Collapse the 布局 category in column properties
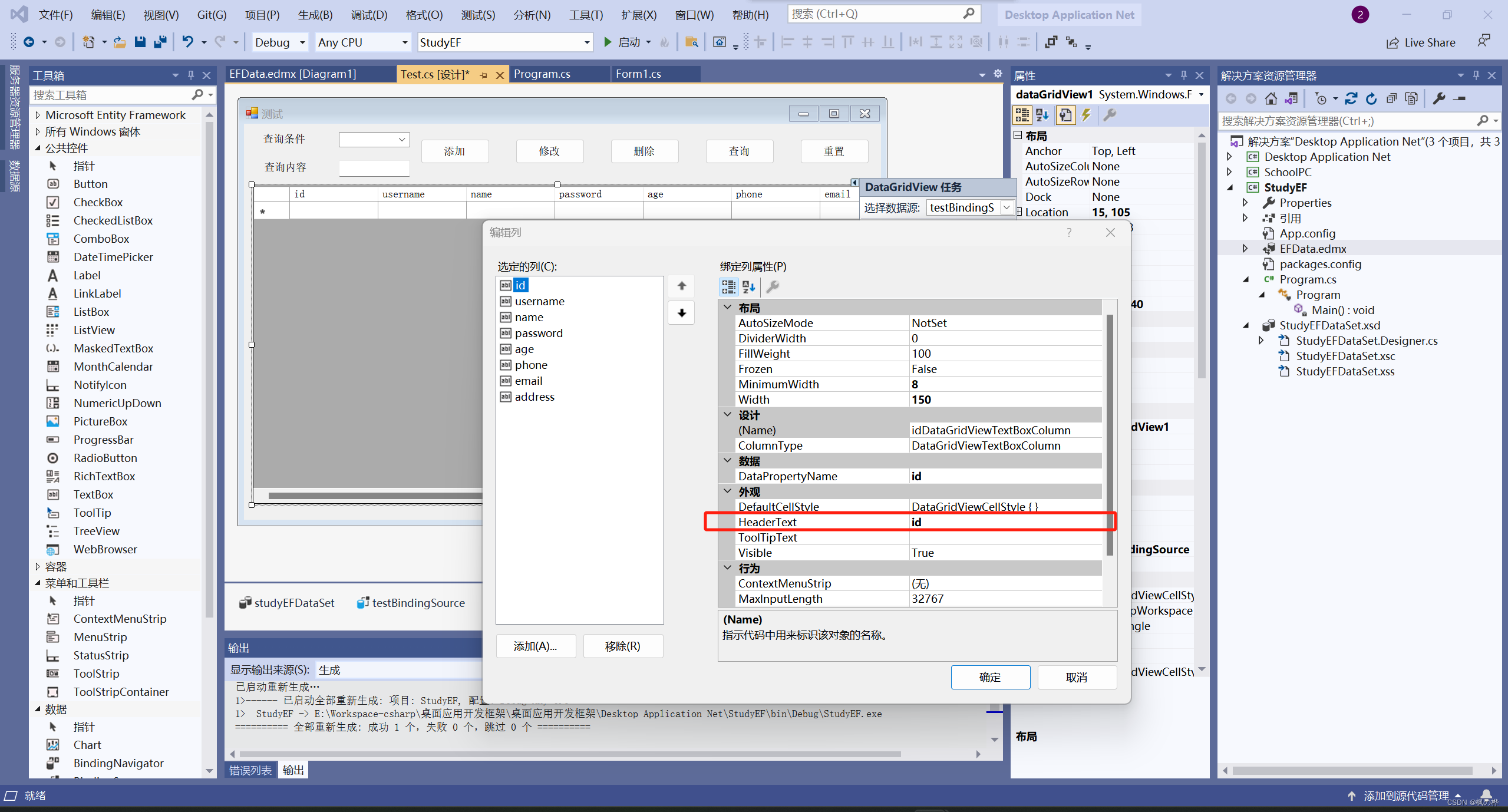 pos(728,308)
